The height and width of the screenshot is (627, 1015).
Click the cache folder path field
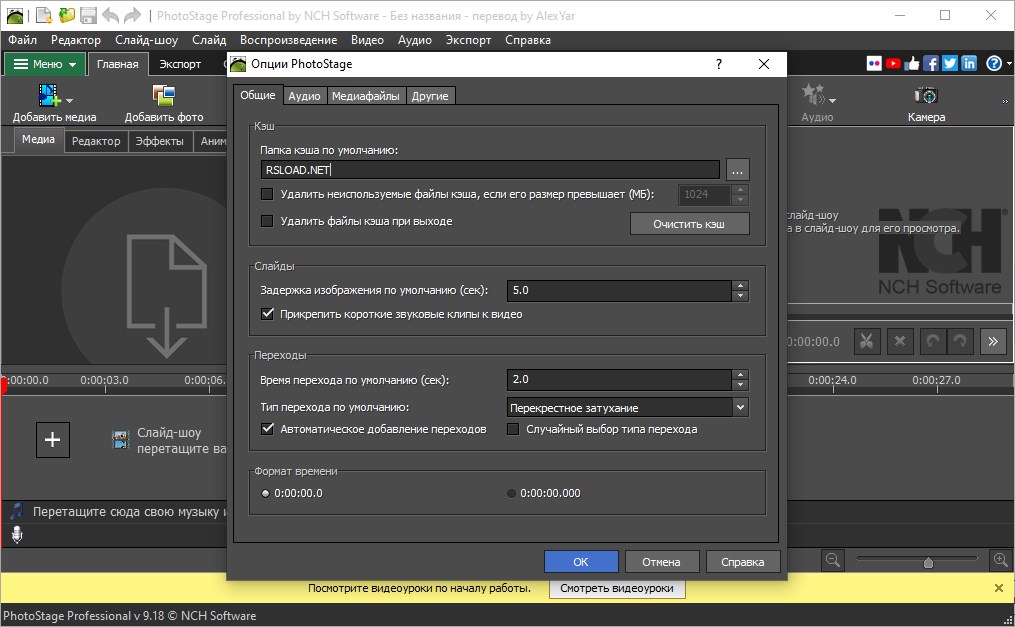(490, 170)
